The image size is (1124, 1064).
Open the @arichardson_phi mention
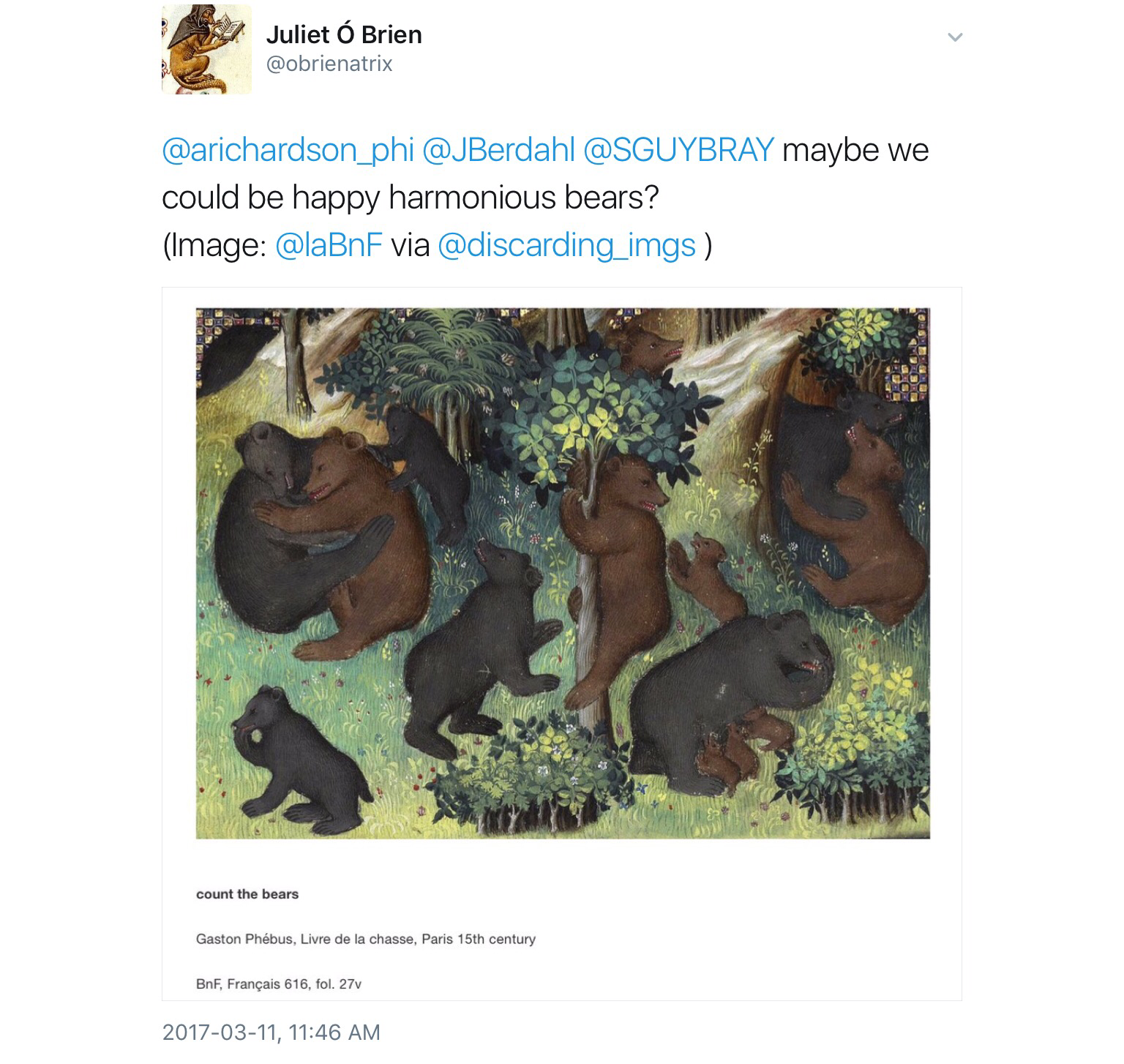click(x=287, y=150)
